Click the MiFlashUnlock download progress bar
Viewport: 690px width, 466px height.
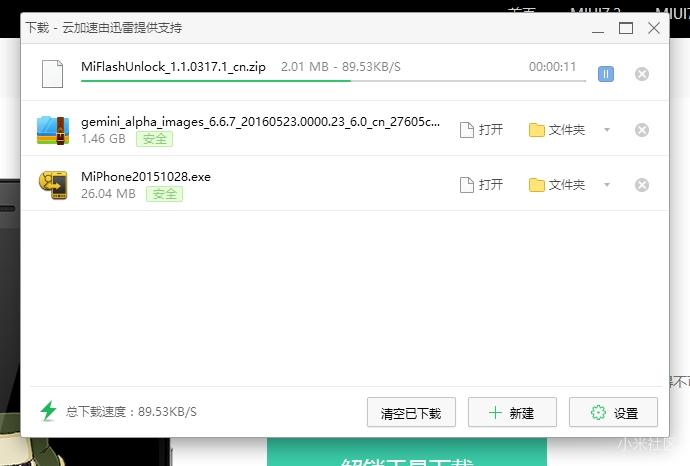click(x=333, y=81)
